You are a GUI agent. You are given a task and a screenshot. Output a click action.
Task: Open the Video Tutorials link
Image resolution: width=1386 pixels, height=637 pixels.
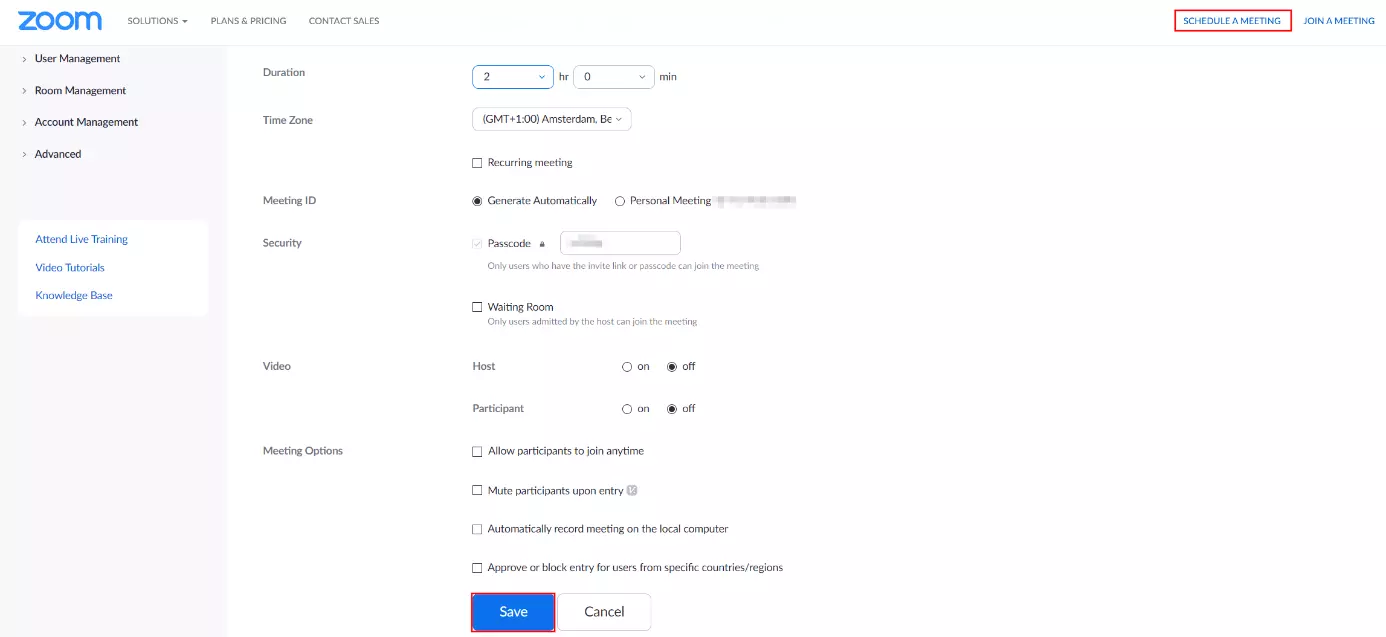(x=70, y=268)
